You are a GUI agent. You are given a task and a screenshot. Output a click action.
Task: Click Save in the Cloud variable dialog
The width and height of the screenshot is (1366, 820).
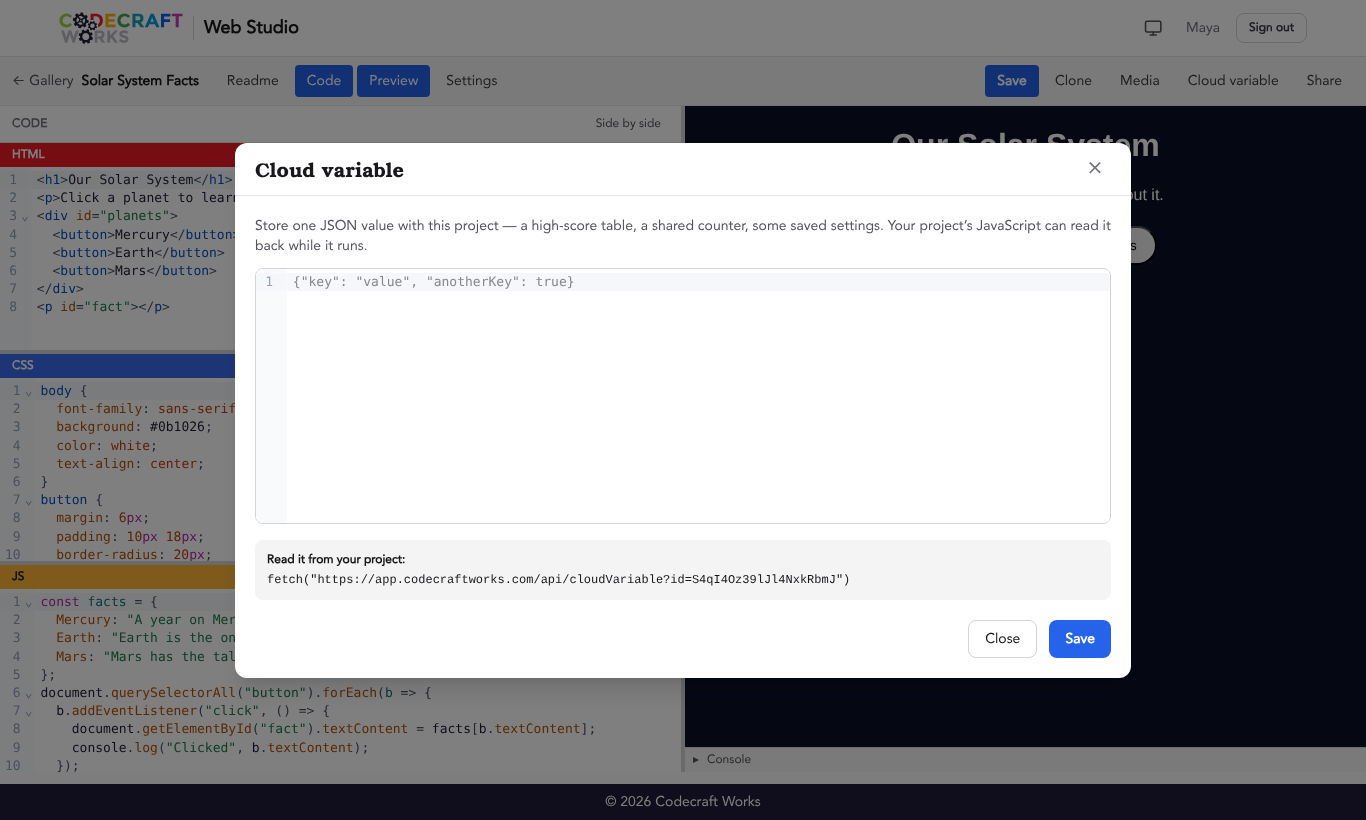click(x=1079, y=639)
